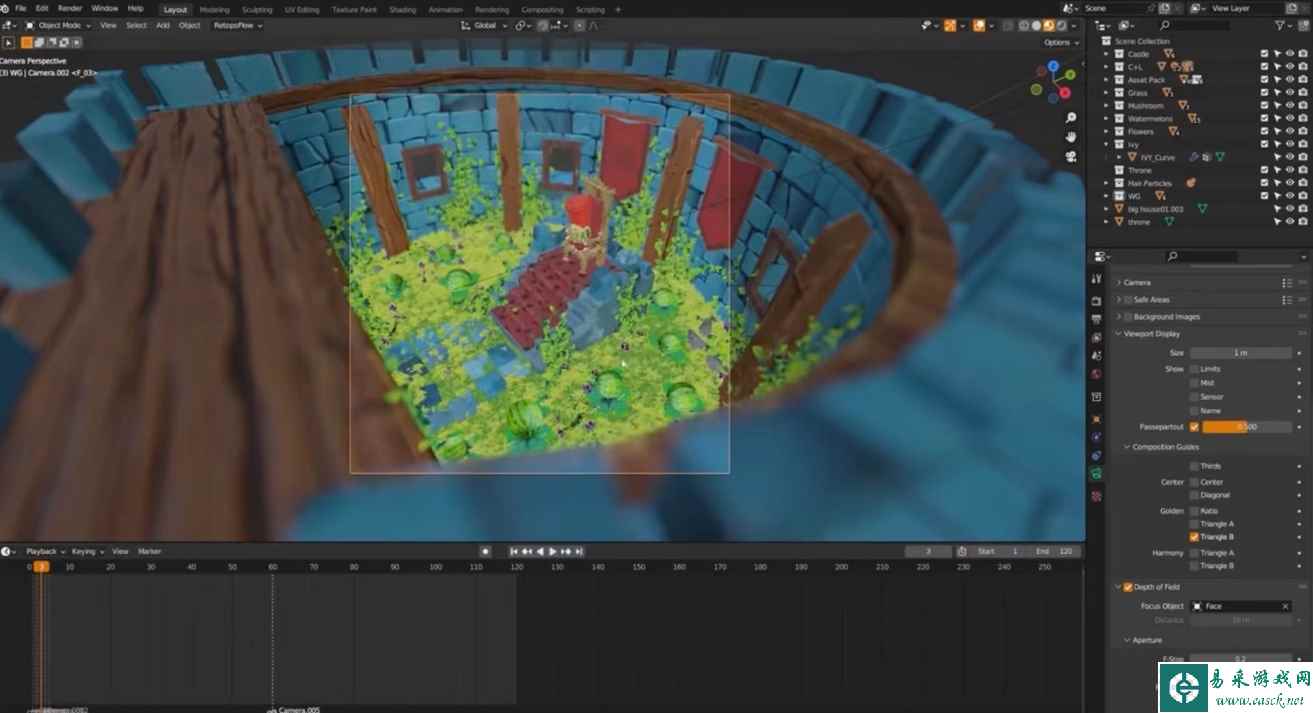
Task: Open the Tool properties tab icon
Action: pos(1096,279)
